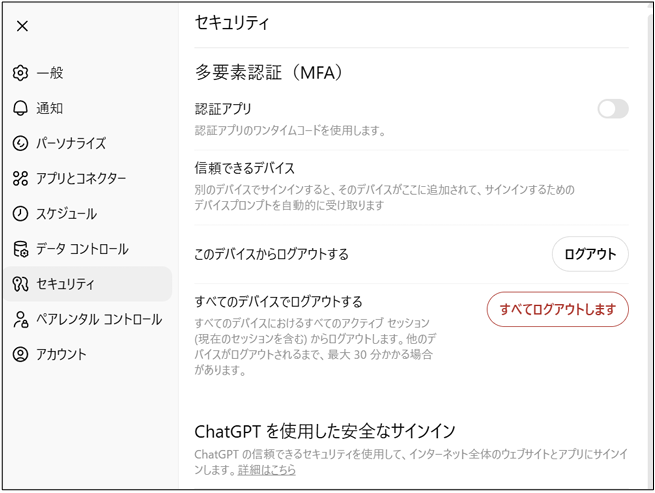655x493 pixels.
Task: Select the パーソナライズ menu label
Action: (x=71, y=143)
